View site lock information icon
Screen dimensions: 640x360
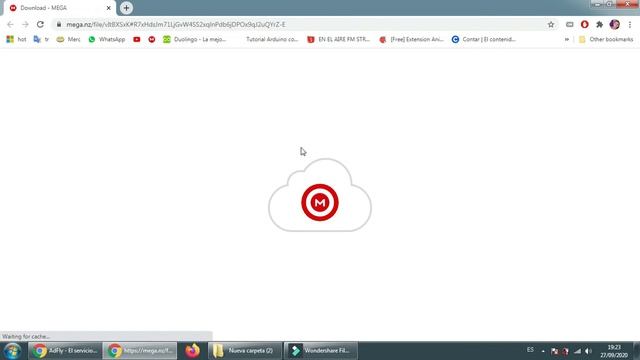[x=59, y=24]
